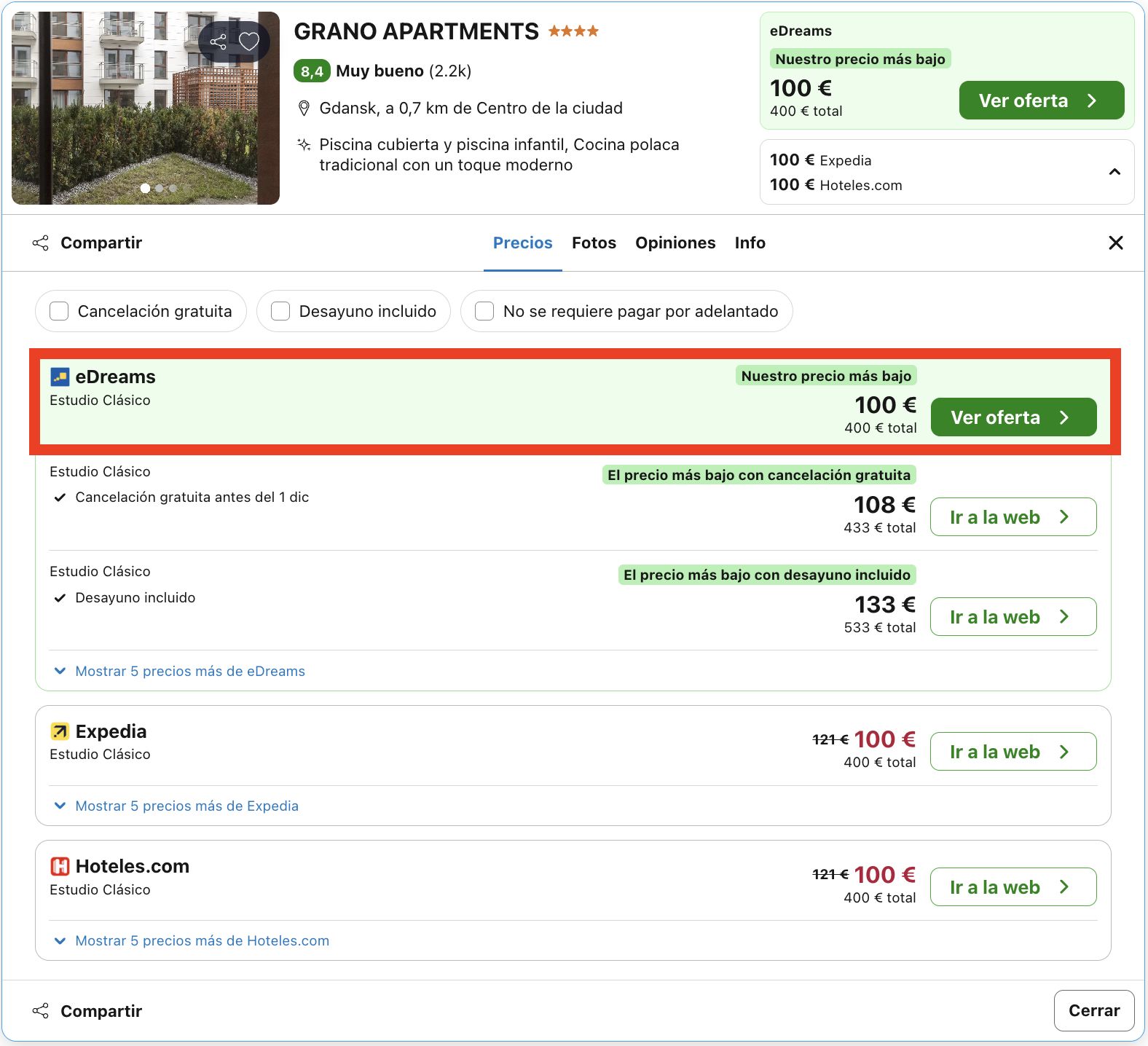
Task: Go to web for 133 € breakfast offer
Action: pyautogui.click(x=1013, y=617)
